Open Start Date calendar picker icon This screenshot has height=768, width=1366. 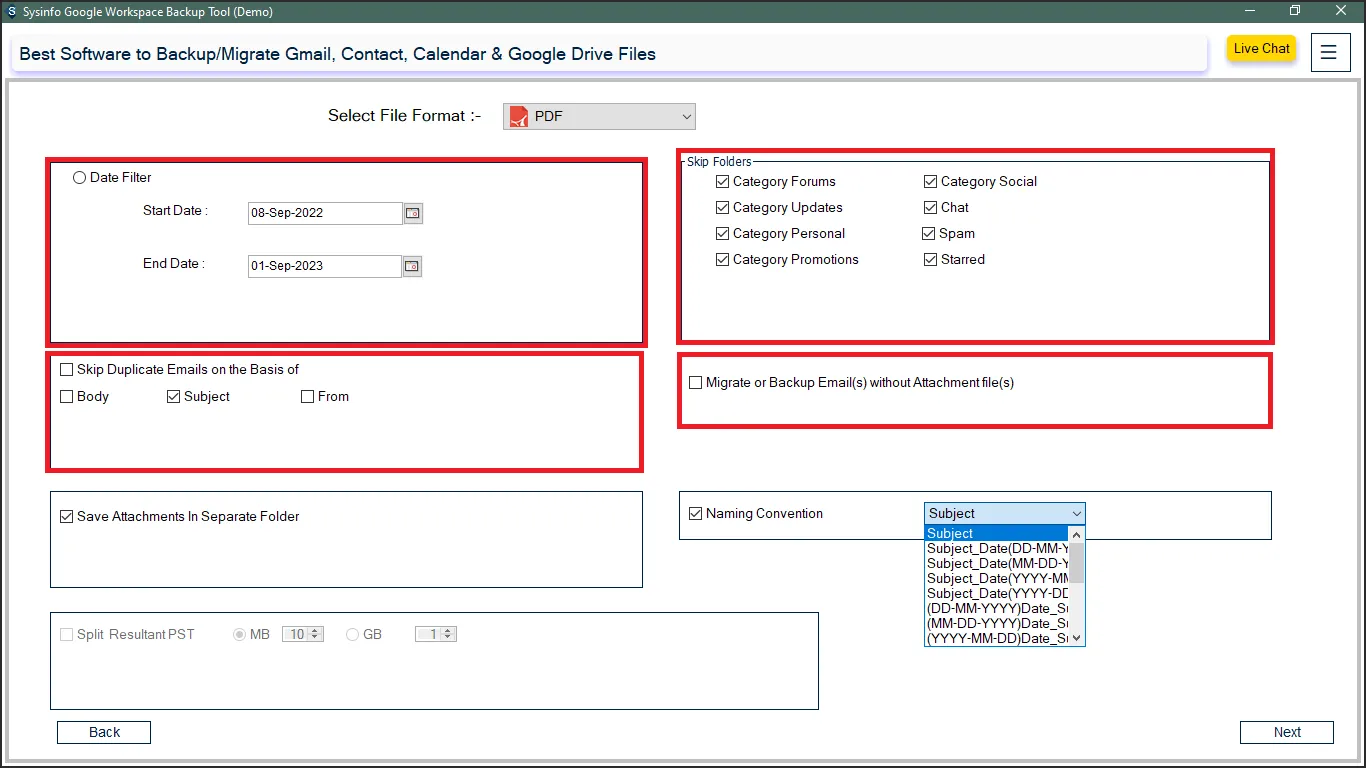[x=412, y=213]
